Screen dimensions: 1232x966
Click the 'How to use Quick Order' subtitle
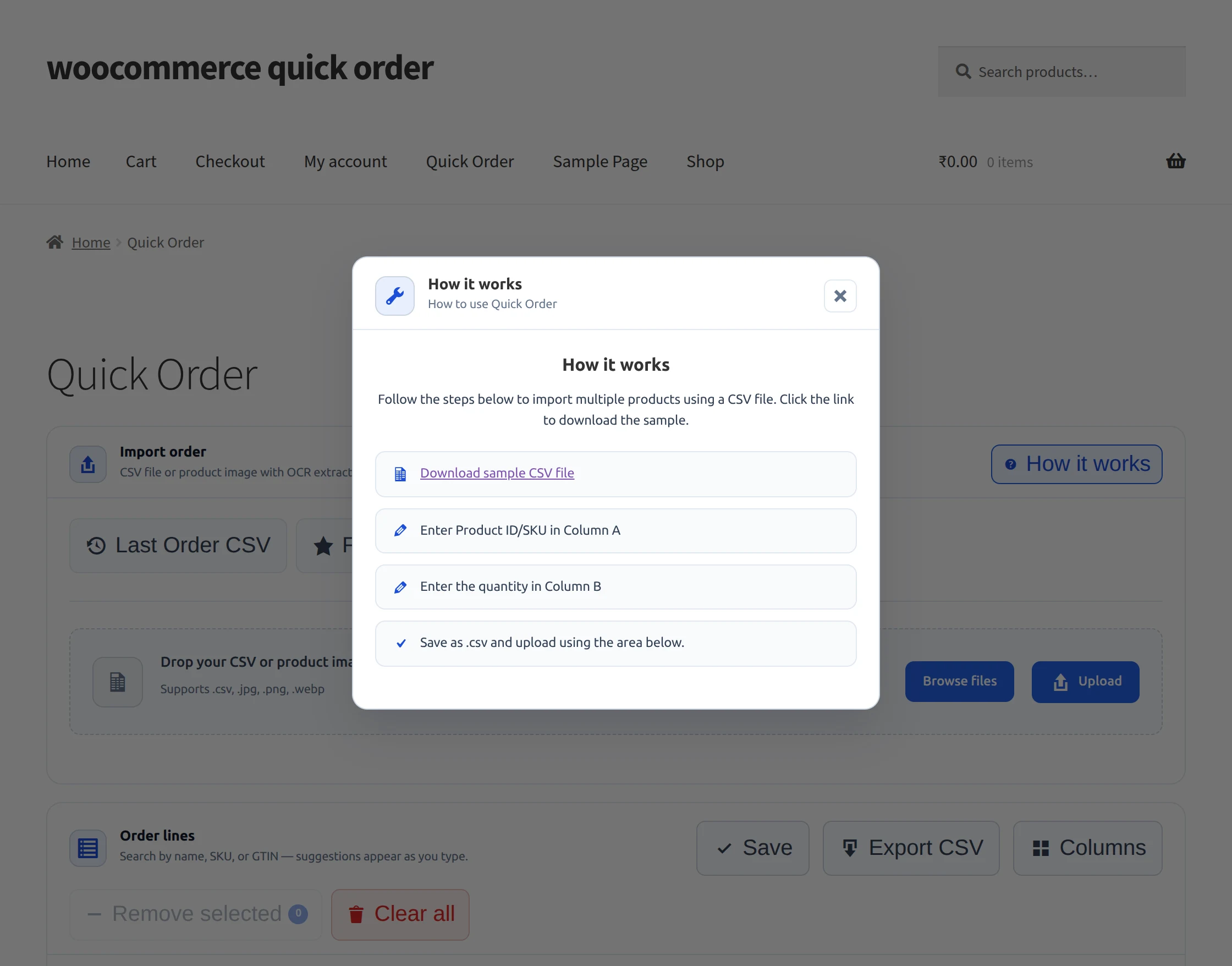[492, 304]
